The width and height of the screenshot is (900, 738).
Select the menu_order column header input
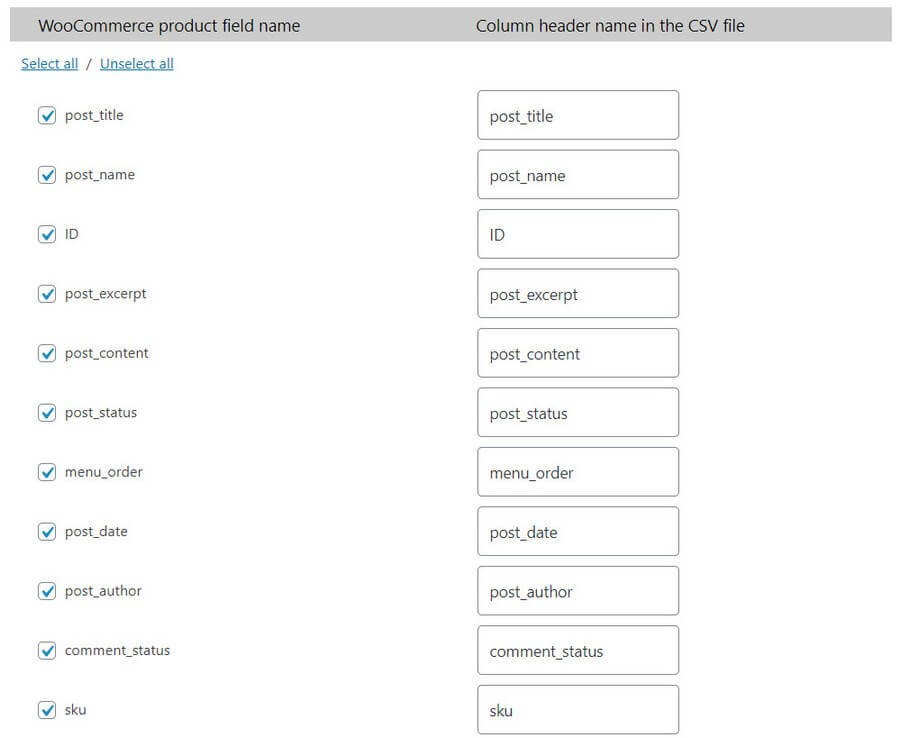click(x=578, y=472)
